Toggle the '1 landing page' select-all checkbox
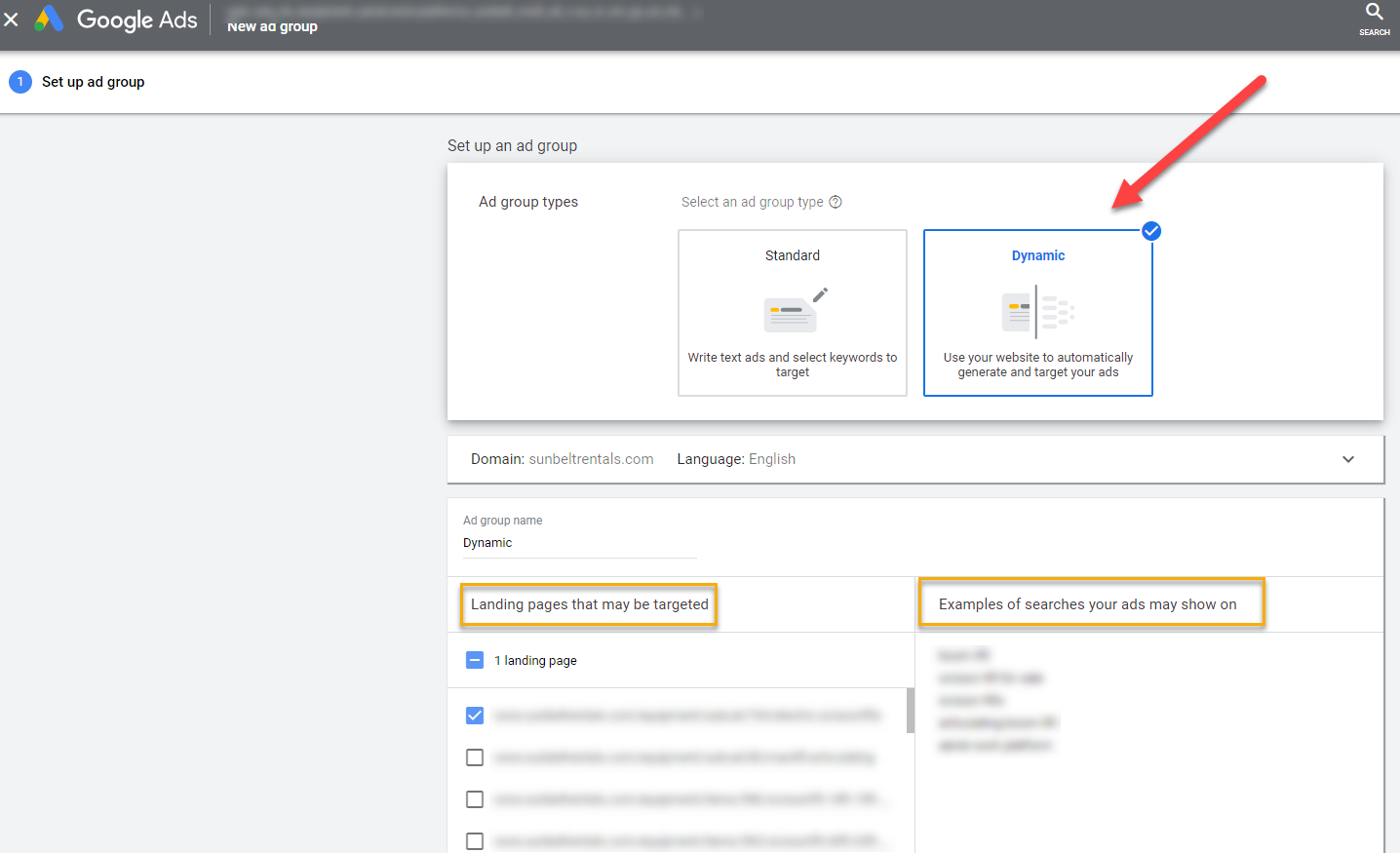The image size is (1400, 853). (x=475, y=660)
